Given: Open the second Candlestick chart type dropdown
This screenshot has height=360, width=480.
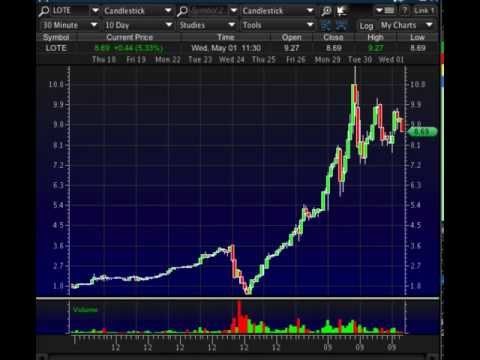Looking at the screenshot, I should click(x=310, y=11).
